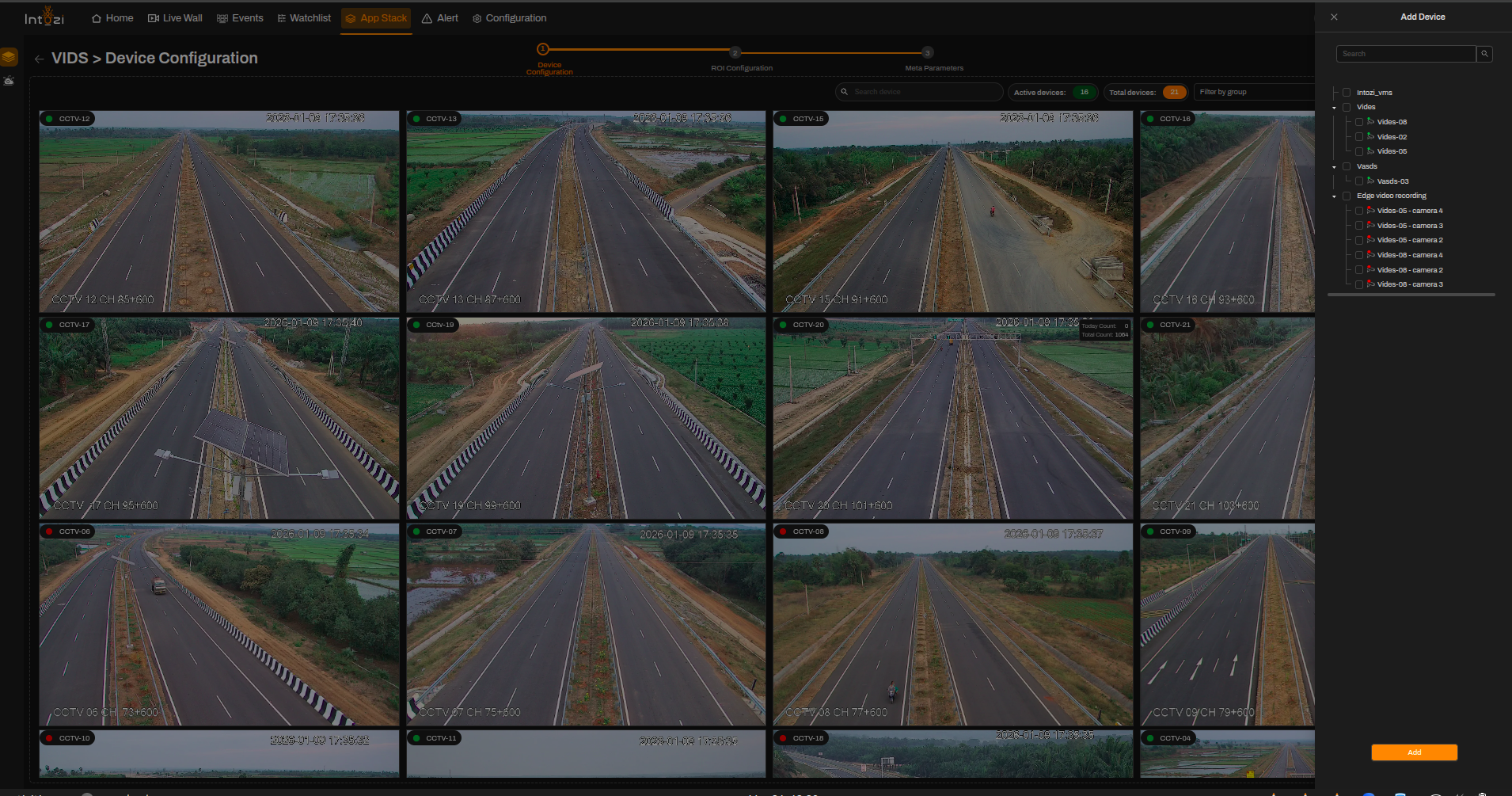The width and height of the screenshot is (1512, 796).
Task: Click Total devices count badge
Action: pyautogui.click(x=1174, y=92)
